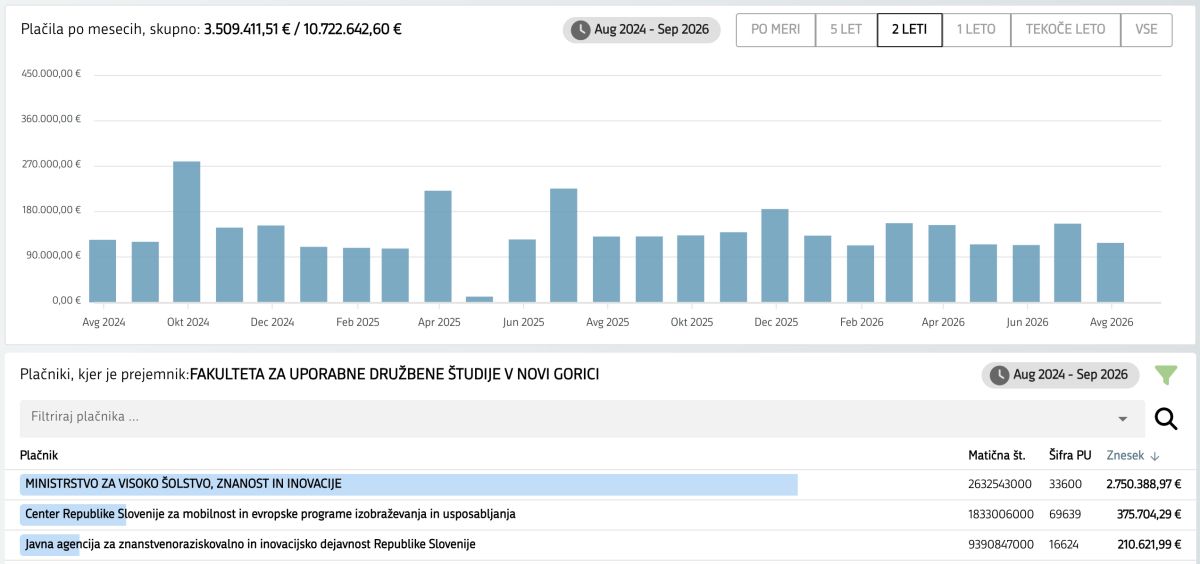
Task: Click the Okt 2024 chart bar
Action: click(x=187, y=231)
